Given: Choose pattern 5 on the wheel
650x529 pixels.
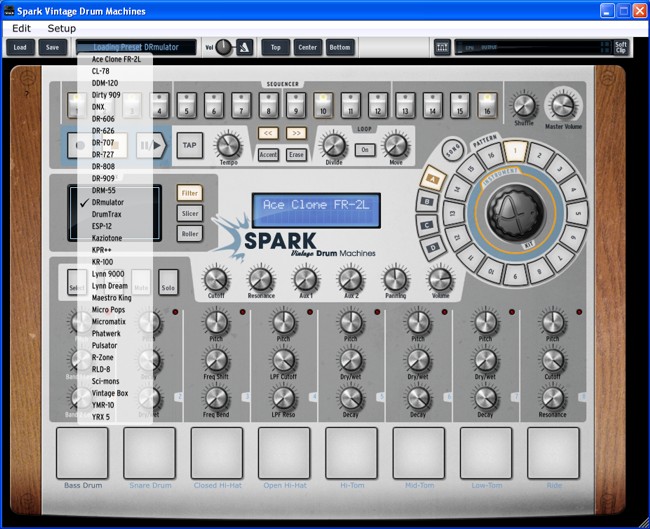Looking at the screenshot, I should coord(577,213).
